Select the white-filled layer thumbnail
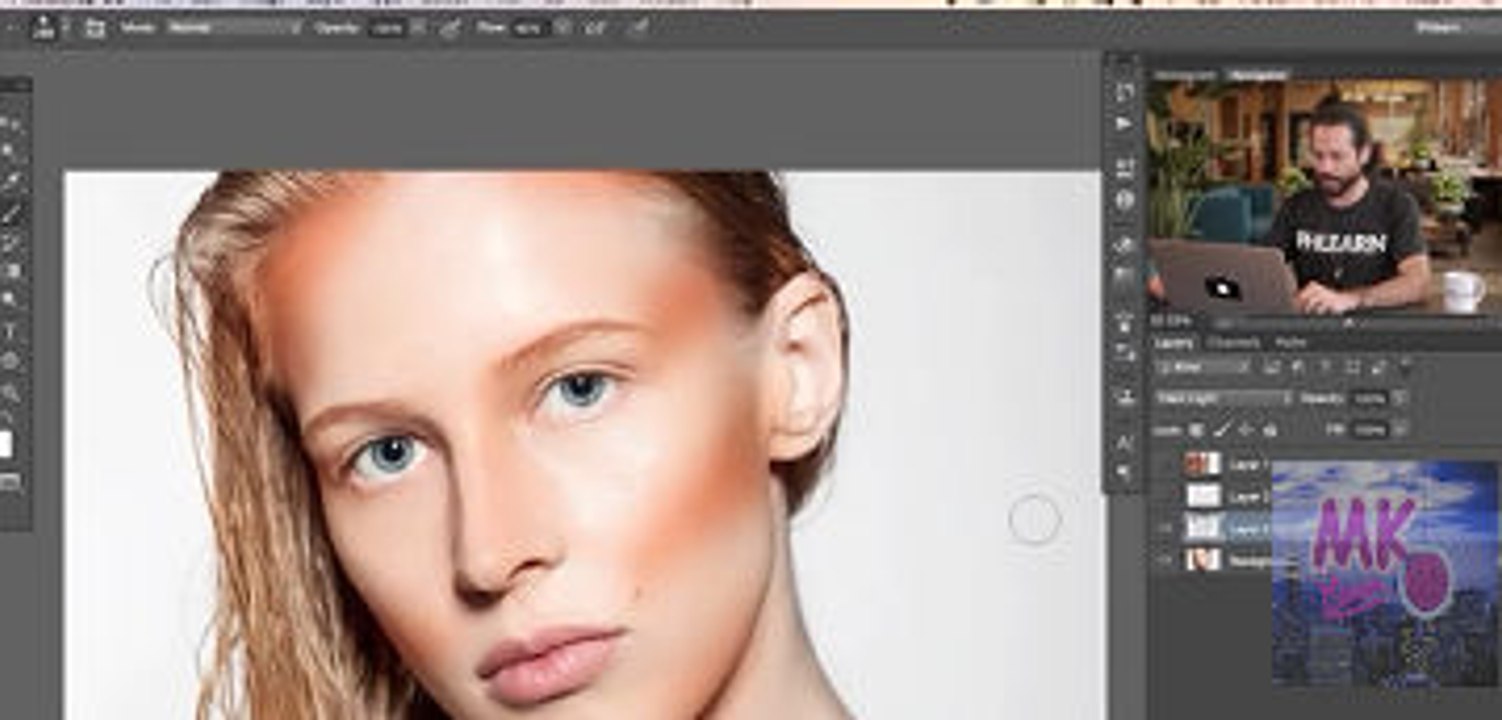The image size is (1502, 720). click(x=1203, y=496)
